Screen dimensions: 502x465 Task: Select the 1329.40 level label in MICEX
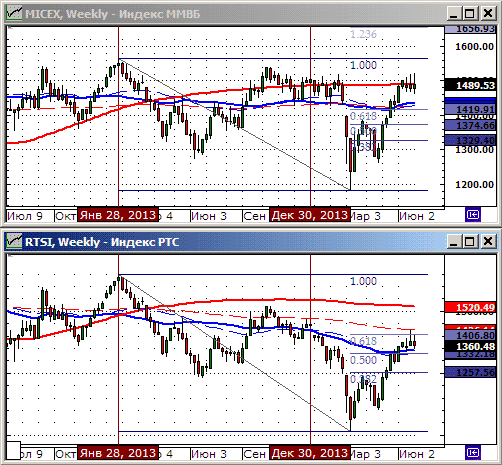coord(471,140)
